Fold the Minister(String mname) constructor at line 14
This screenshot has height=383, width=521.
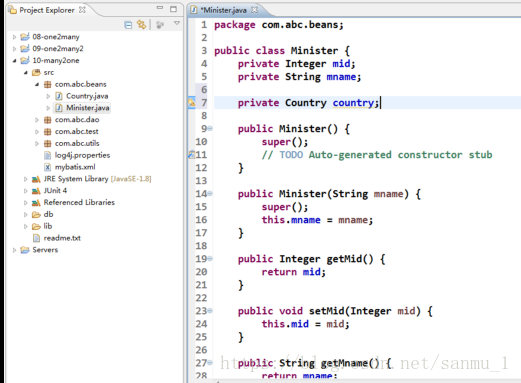pyautogui.click(x=210, y=193)
